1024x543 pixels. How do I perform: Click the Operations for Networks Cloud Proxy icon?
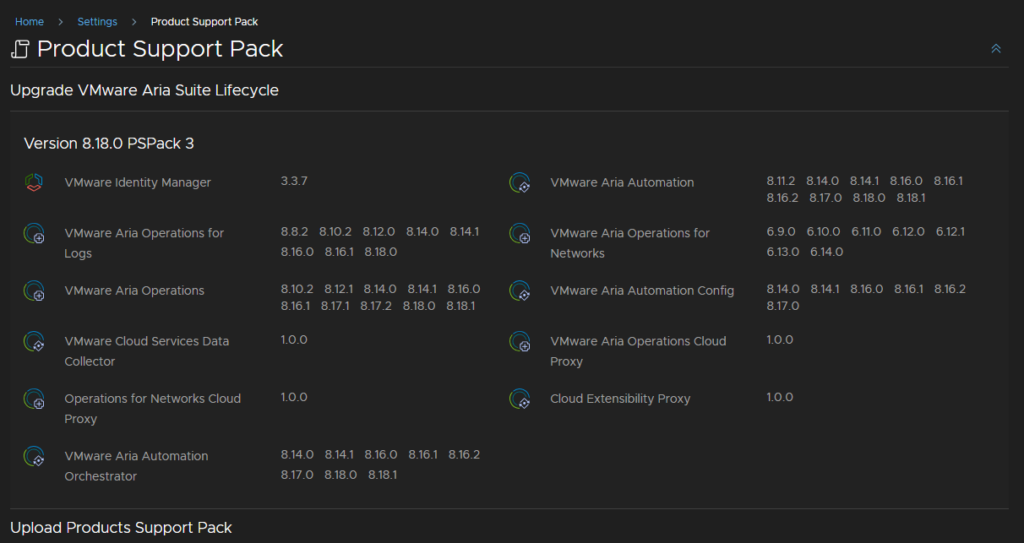tap(34, 399)
